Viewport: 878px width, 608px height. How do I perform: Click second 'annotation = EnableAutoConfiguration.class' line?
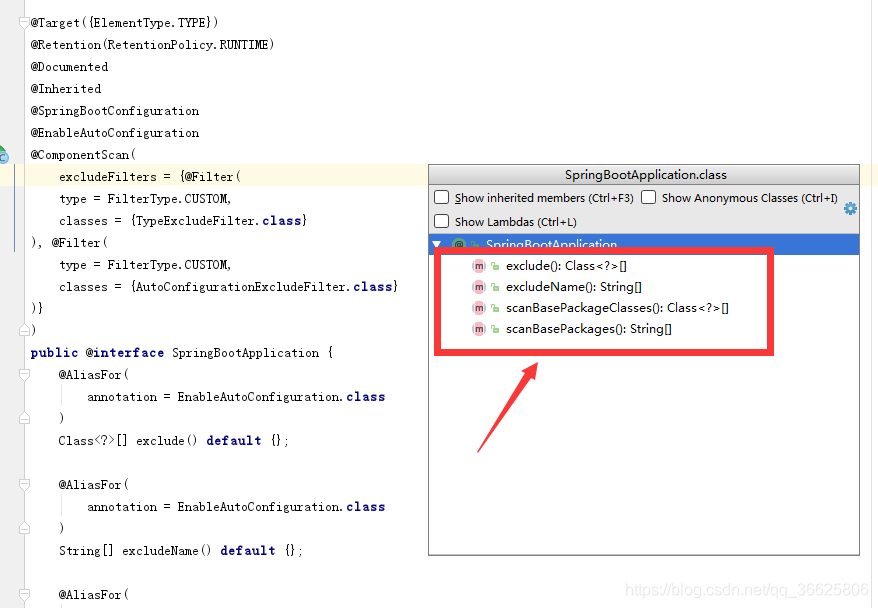tap(236, 507)
